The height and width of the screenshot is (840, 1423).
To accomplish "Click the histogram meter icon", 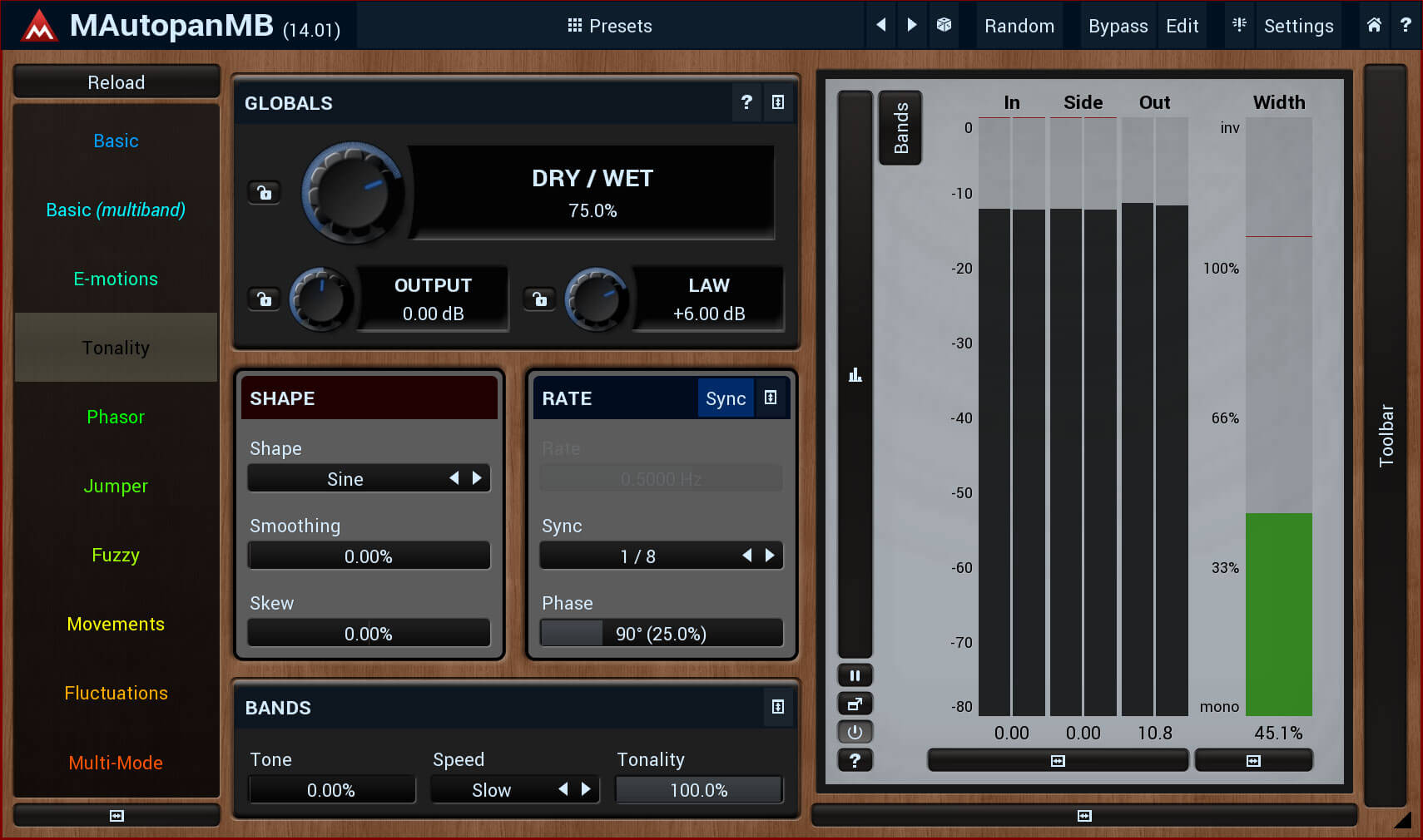I will (855, 374).
